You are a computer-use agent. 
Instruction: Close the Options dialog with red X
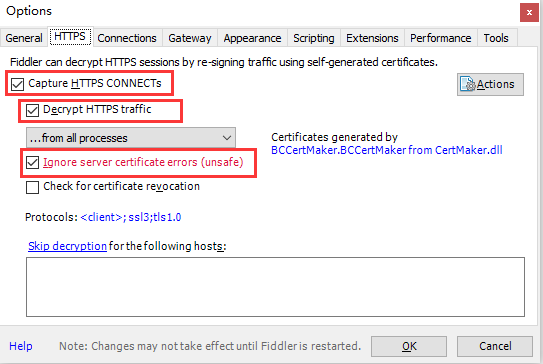click(x=529, y=12)
